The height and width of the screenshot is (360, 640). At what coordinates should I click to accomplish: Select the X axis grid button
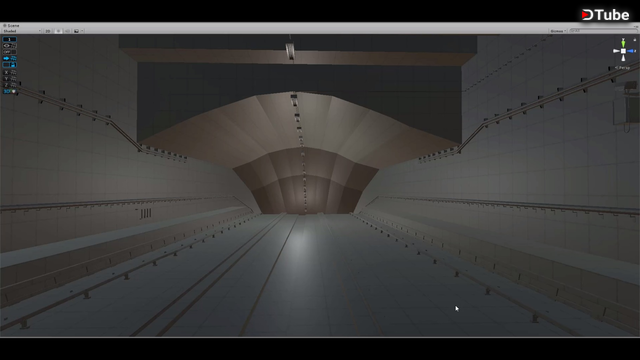click(x=9, y=72)
